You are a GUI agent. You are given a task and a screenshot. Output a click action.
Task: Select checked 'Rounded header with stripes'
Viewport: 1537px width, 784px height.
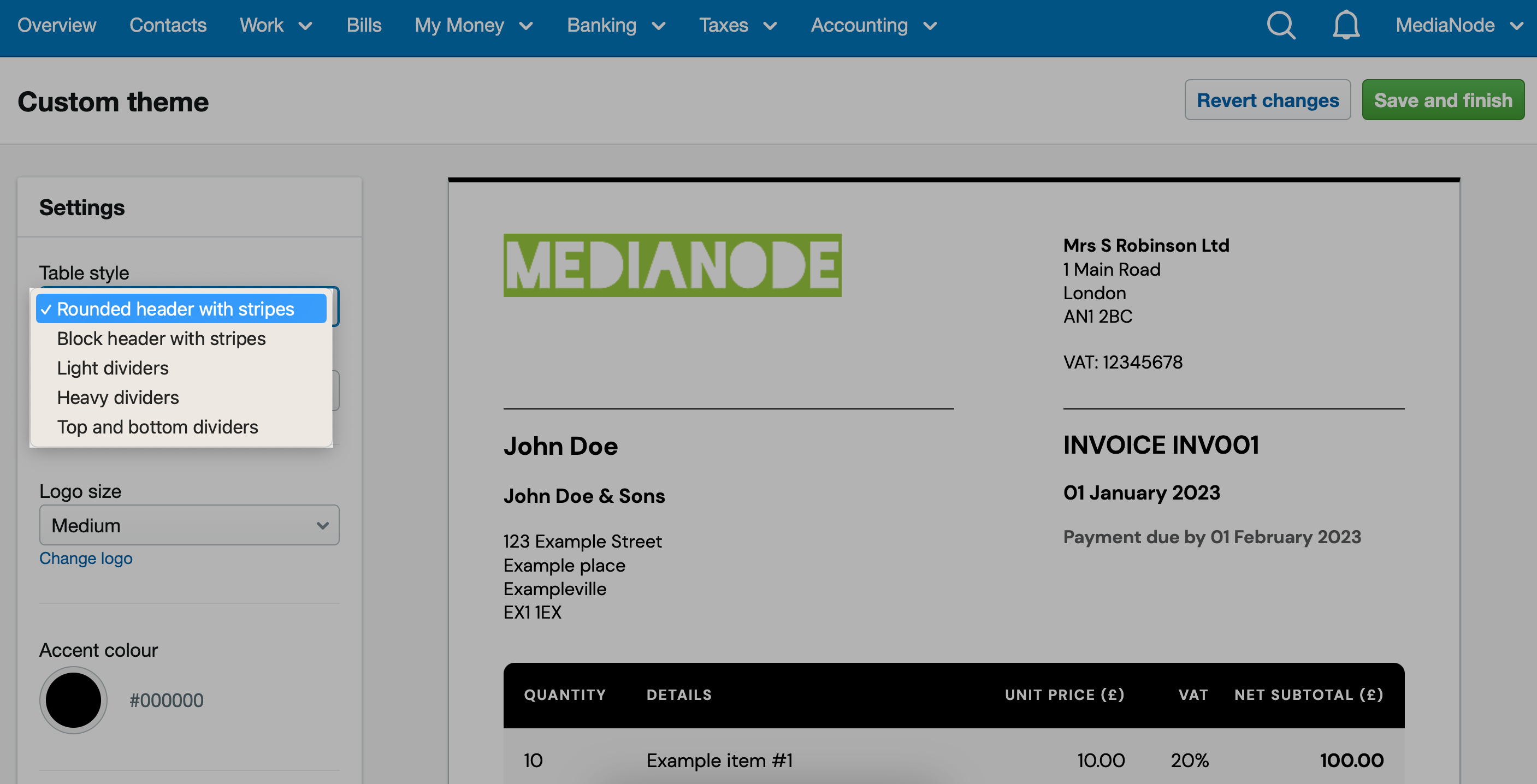175,309
